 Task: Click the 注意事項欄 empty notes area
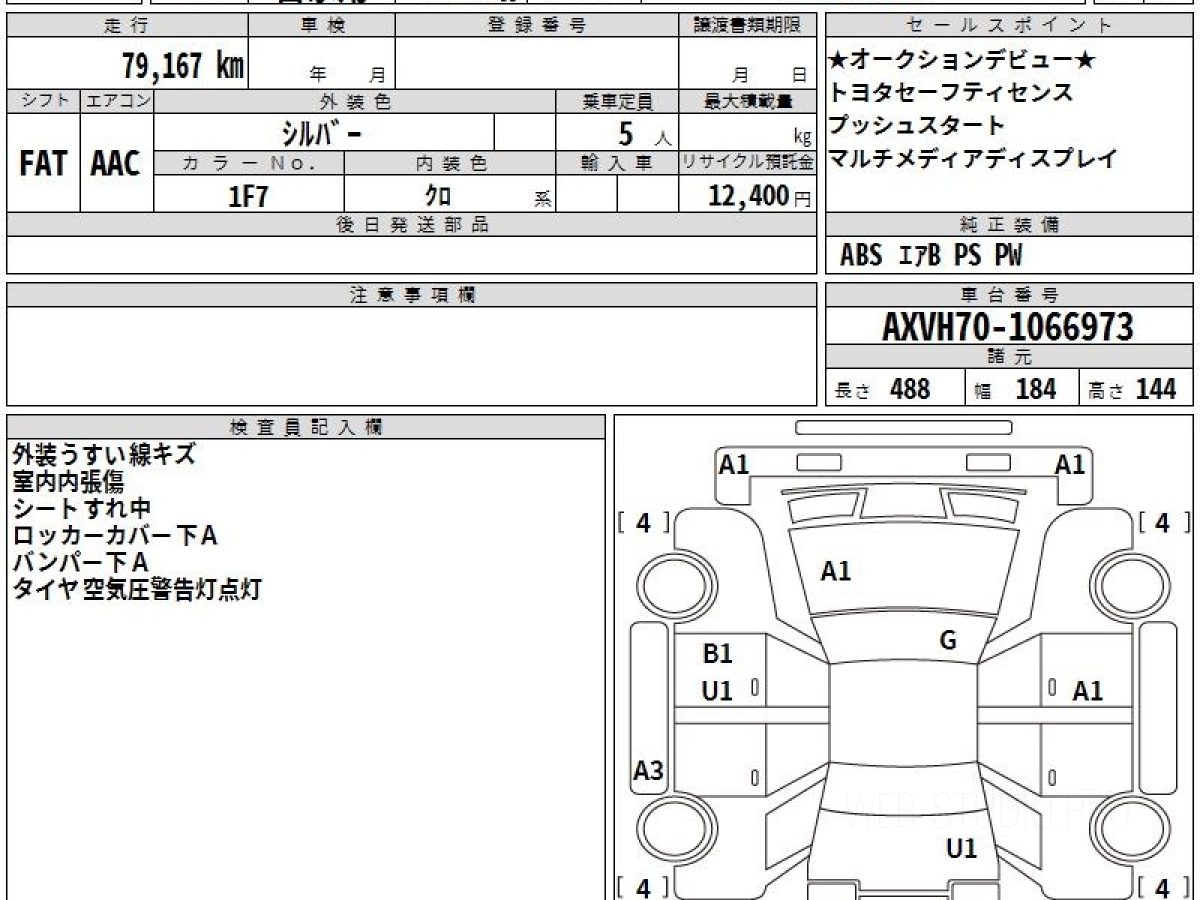pos(411,356)
